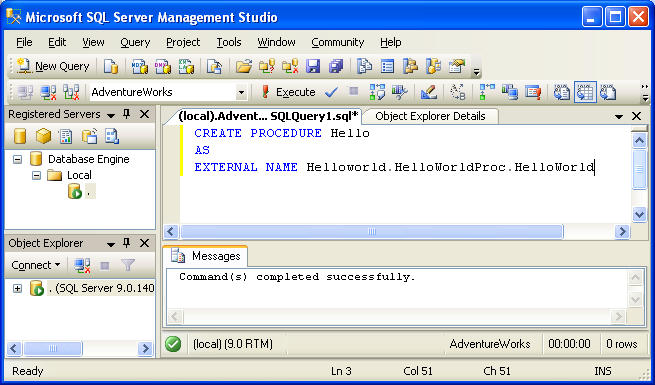Collapse the Local server group node

[36, 175]
